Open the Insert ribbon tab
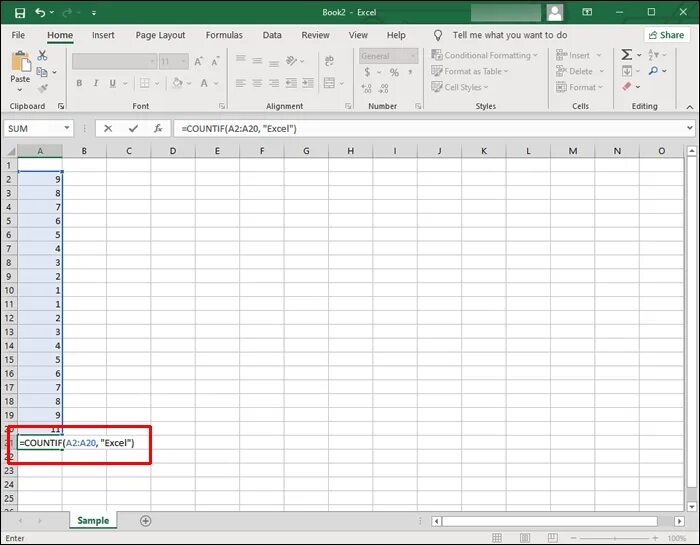This screenshot has height=545, width=700. [x=103, y=35]
